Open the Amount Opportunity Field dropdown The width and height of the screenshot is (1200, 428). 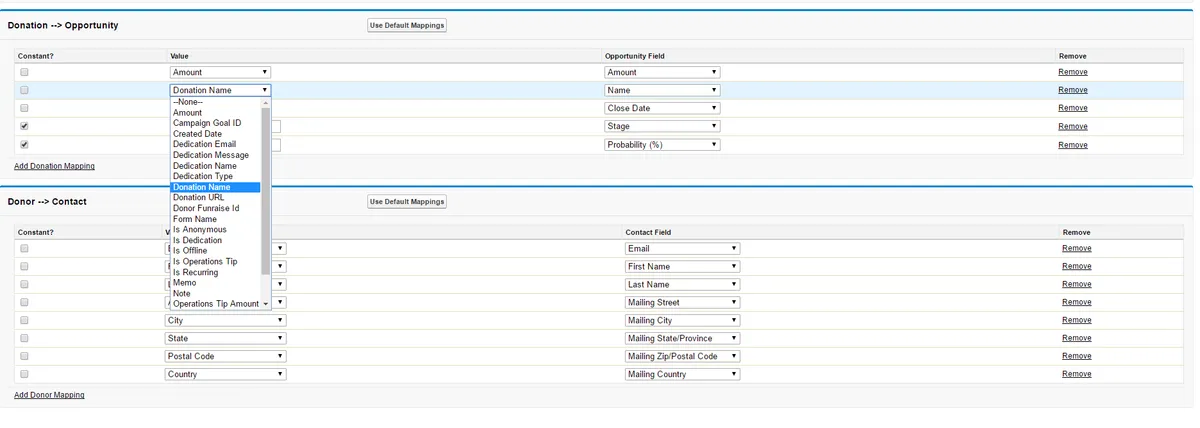click(x=662, y=72)
